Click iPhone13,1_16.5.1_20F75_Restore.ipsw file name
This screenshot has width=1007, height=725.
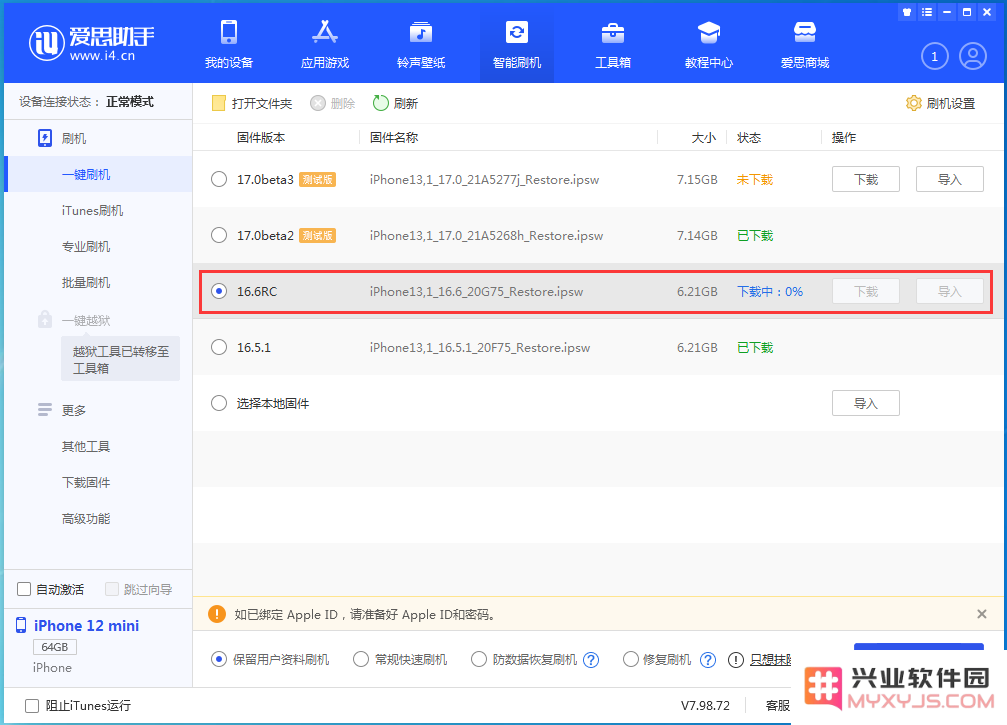click(x=480, y=347)
